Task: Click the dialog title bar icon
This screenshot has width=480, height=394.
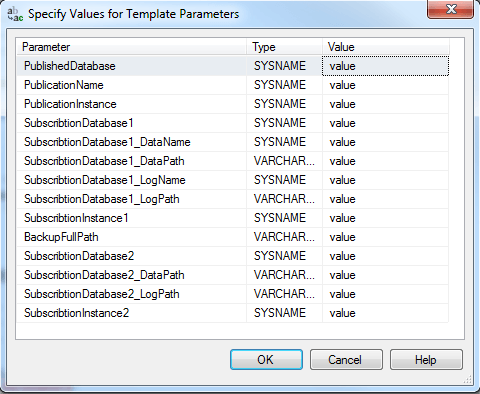Action: pos(15,14)
